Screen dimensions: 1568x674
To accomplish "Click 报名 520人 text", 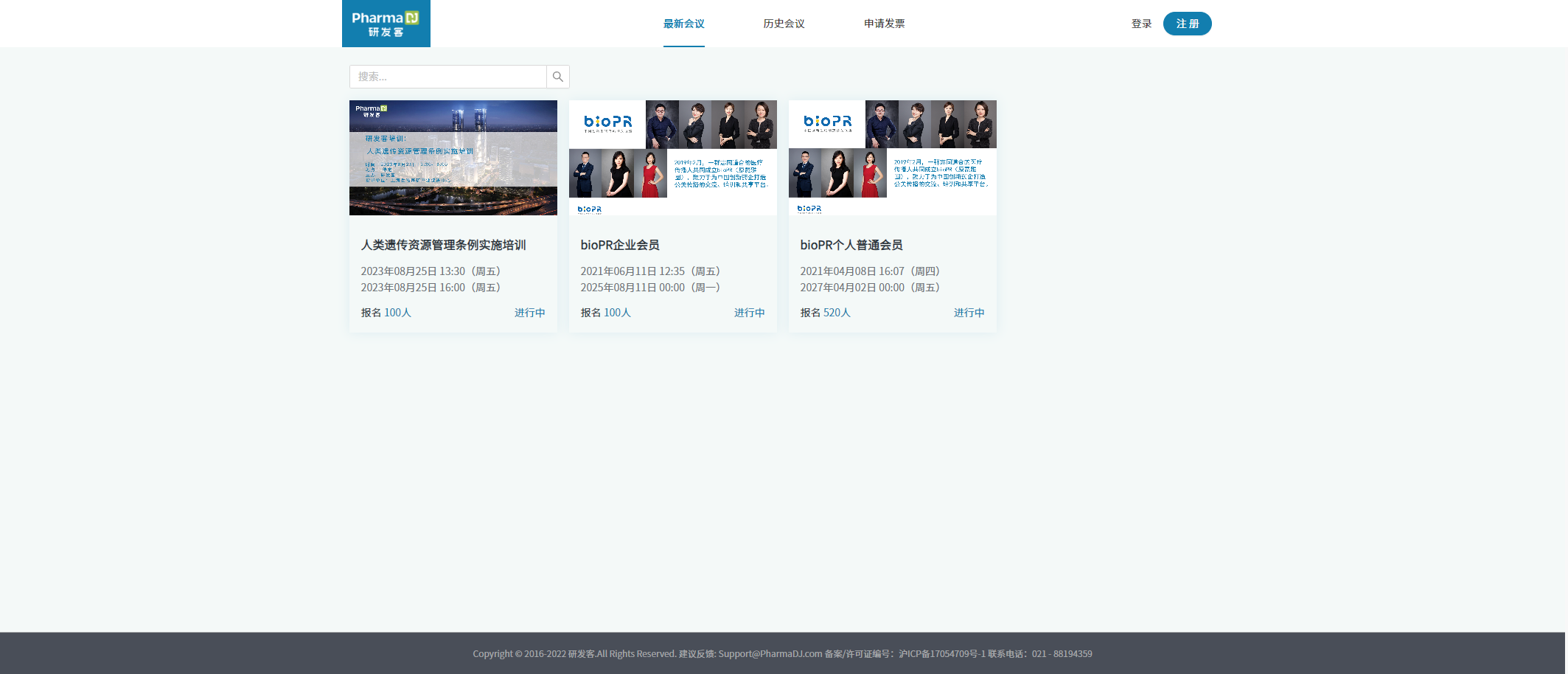I will click(x=825, y=313).
